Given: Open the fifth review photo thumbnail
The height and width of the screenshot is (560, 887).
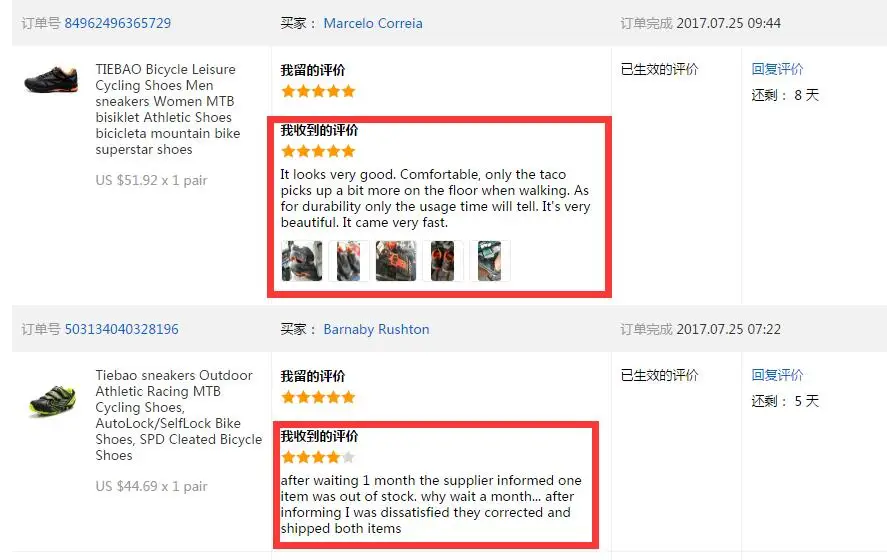Looking at the screenshot, I should [489, 261].
